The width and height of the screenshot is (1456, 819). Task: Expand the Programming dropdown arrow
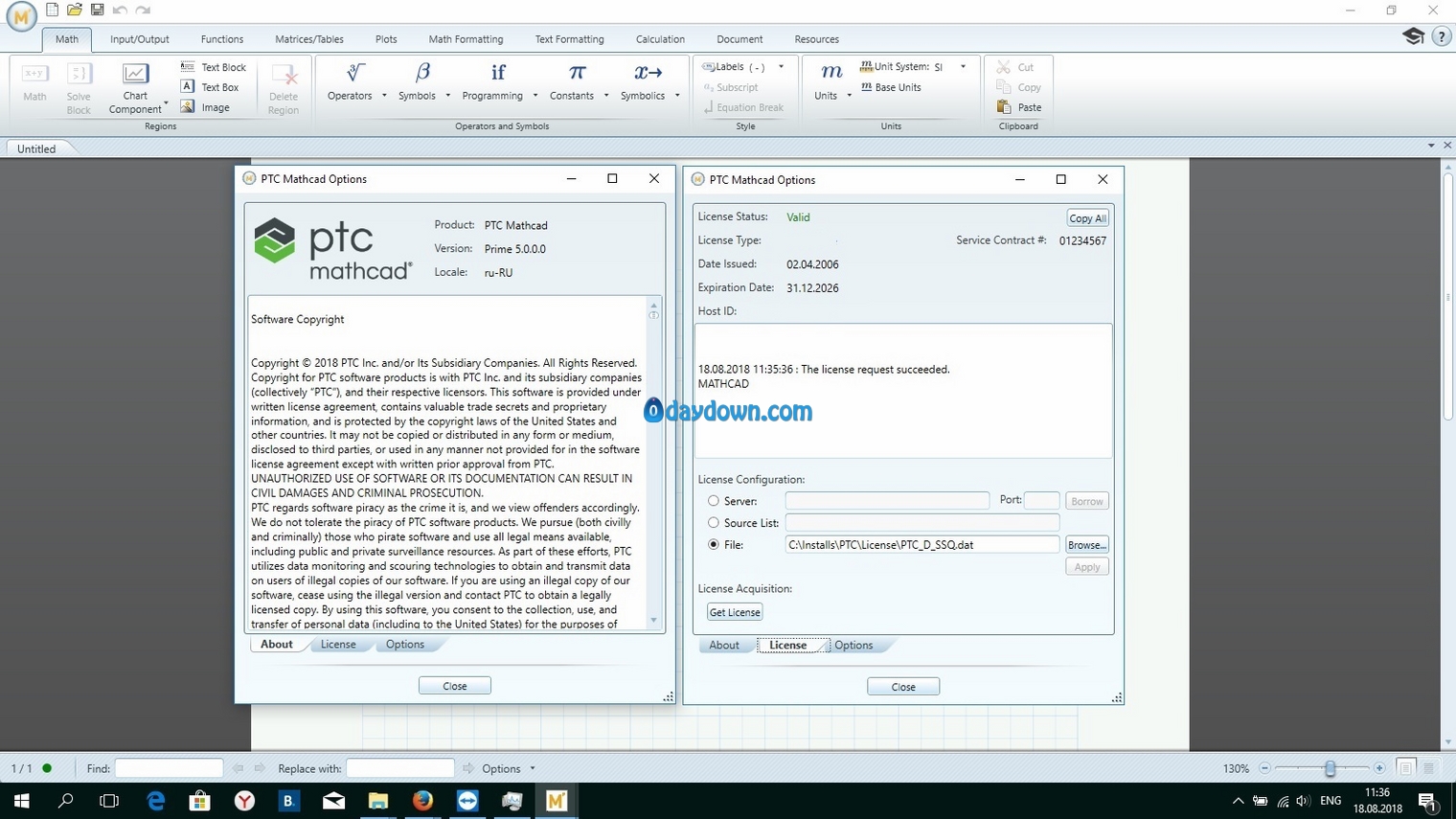(x=535, y=96)
